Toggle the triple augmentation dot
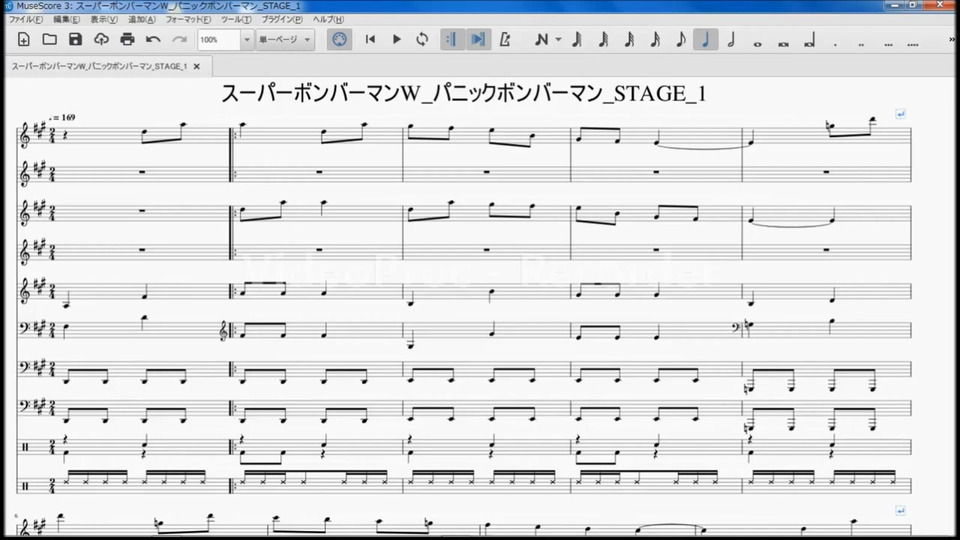 click(x=888, y=43)
